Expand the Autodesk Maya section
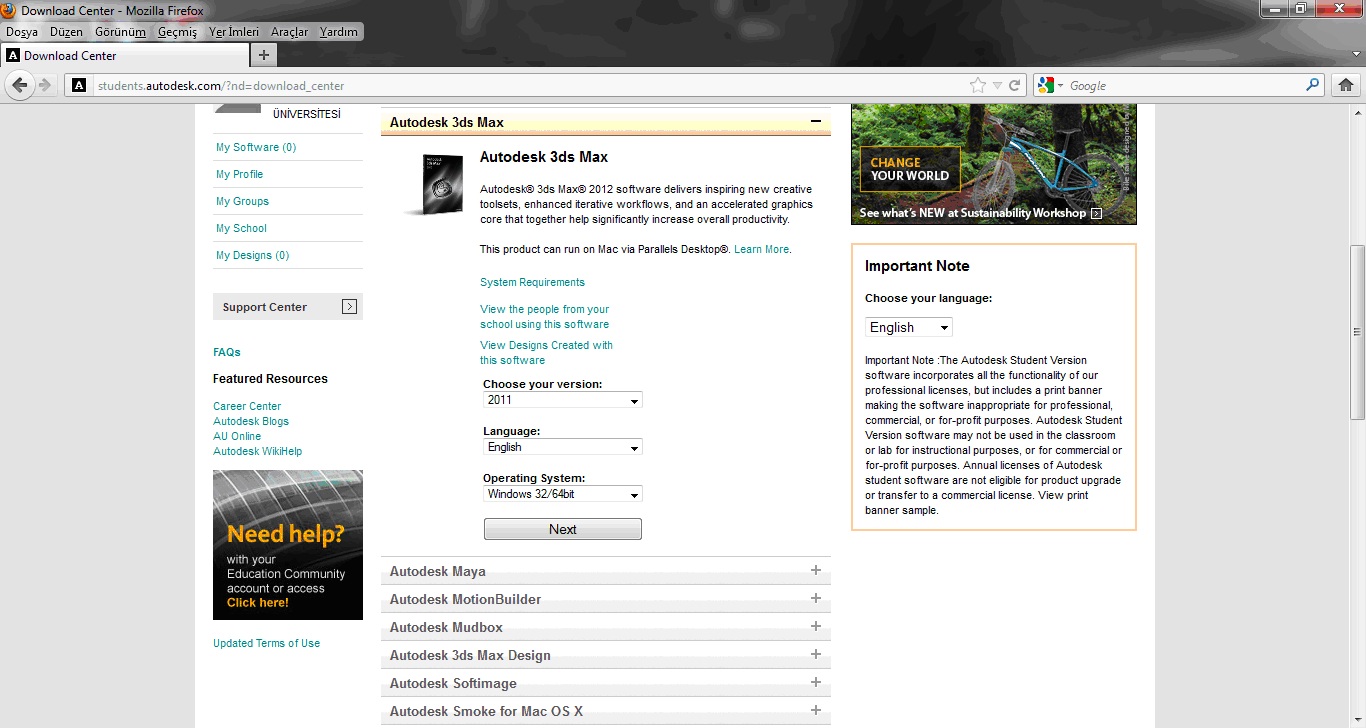This screenshot has height=728, width=1366. pos(816,571)
